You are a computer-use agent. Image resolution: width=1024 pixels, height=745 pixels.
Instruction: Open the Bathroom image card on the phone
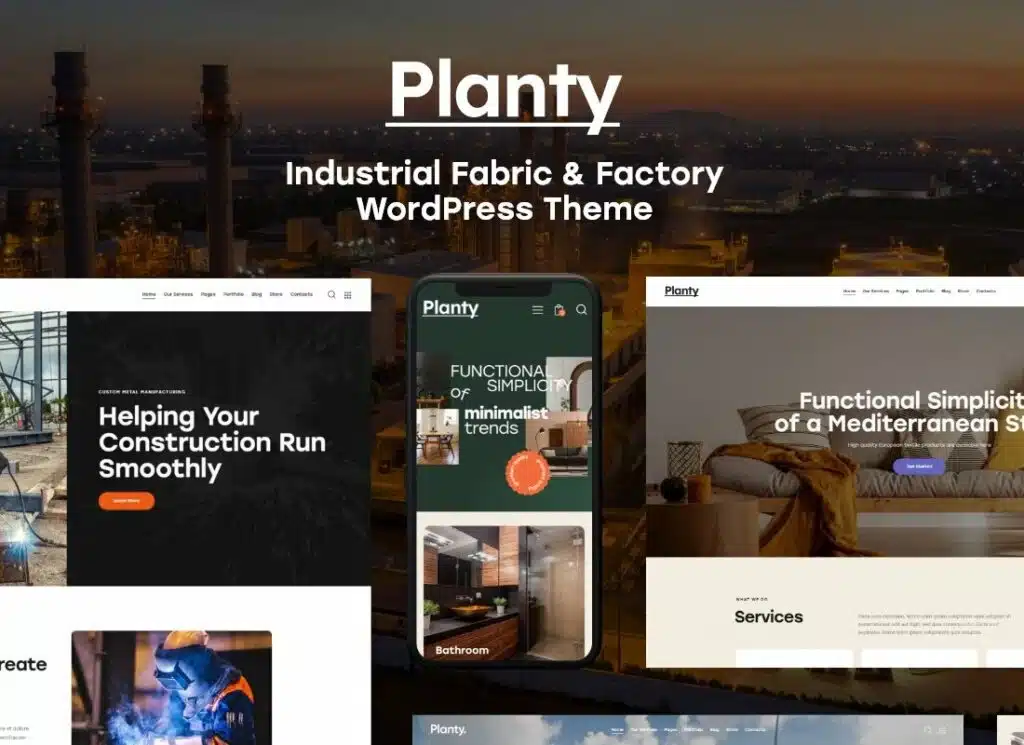pyautogui.click(x=504, y=592)
